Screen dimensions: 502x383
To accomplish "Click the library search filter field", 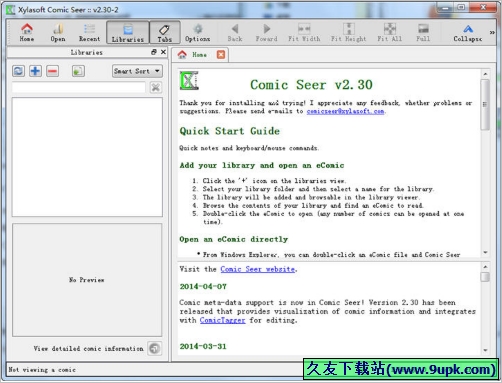I will (79, 87).
